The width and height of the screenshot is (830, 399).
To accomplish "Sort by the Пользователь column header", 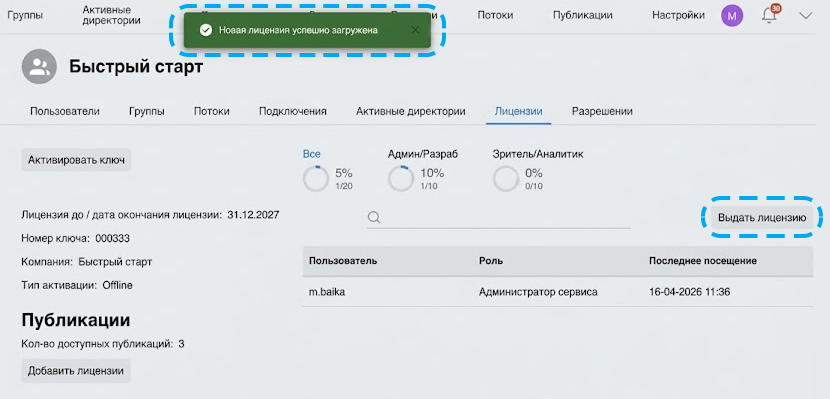I will pyautogui.click(x=343, y=260).
